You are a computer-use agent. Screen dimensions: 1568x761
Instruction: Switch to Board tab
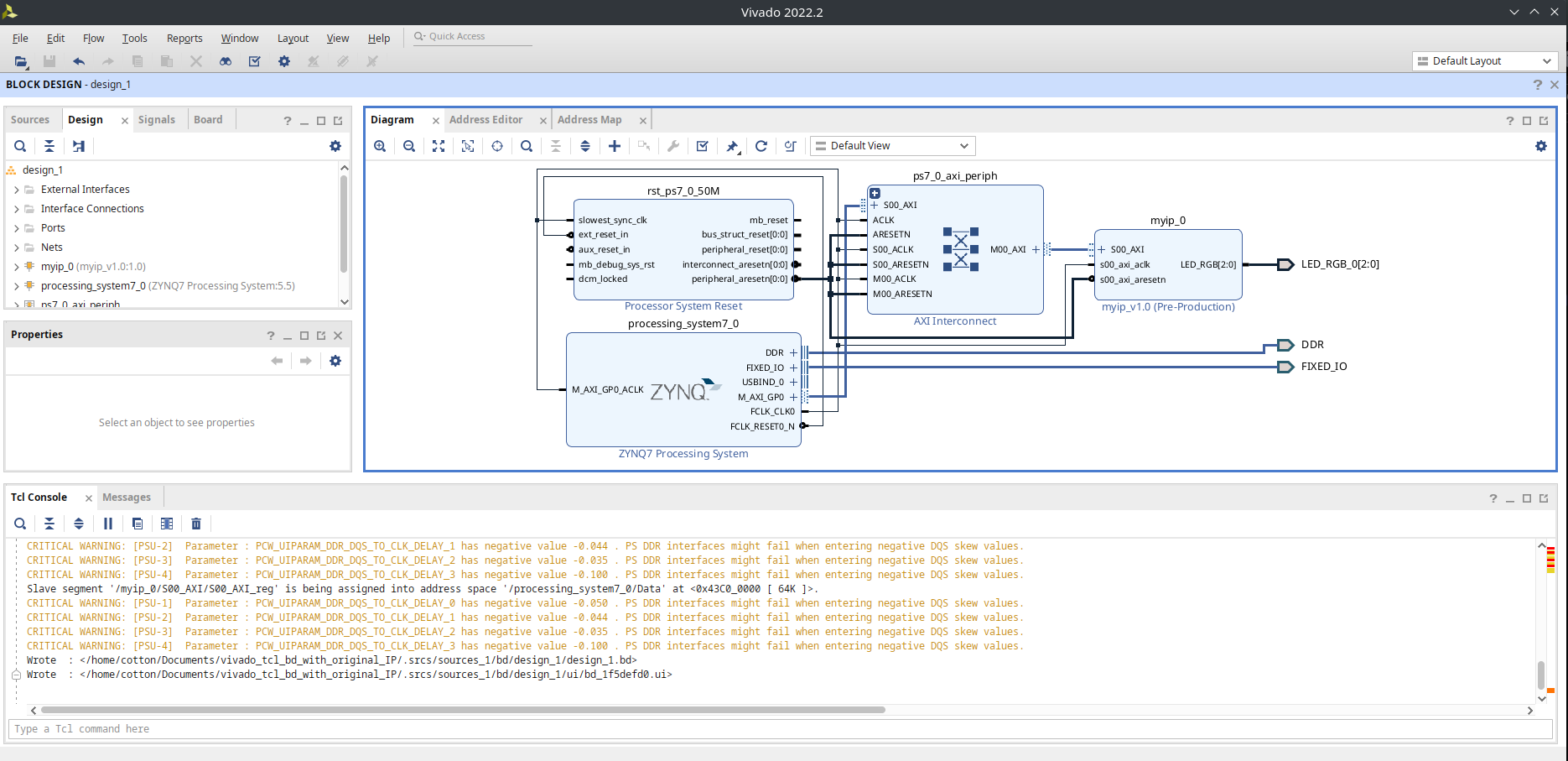coord(208,120)
